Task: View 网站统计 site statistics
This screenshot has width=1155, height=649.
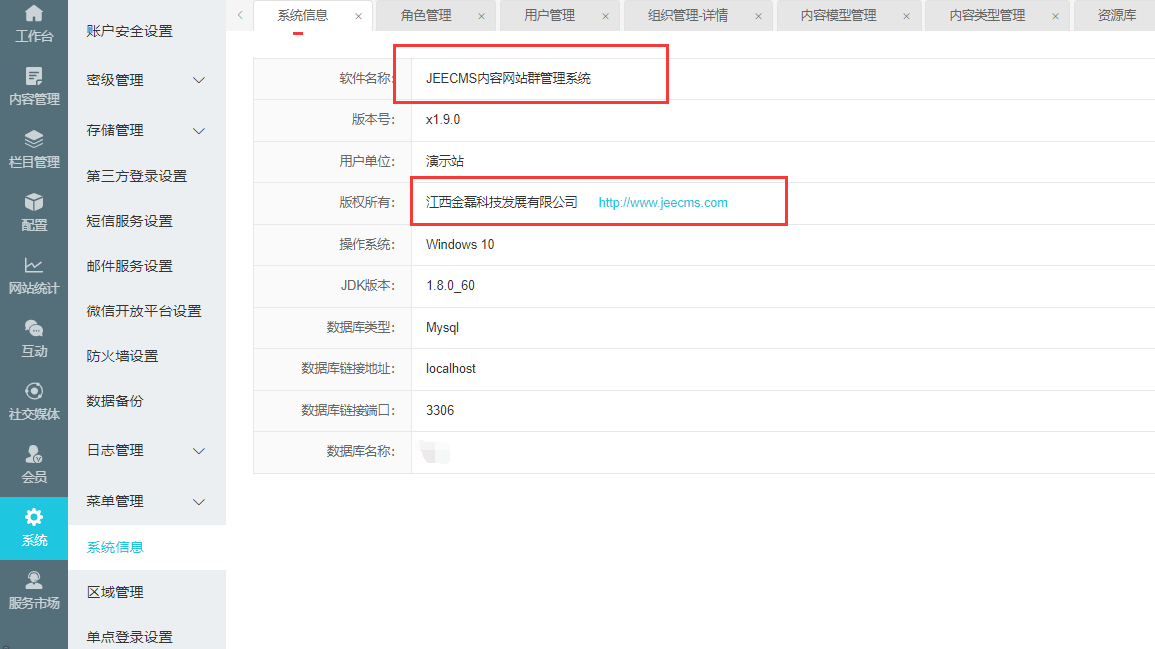Action: click(34, 276)
